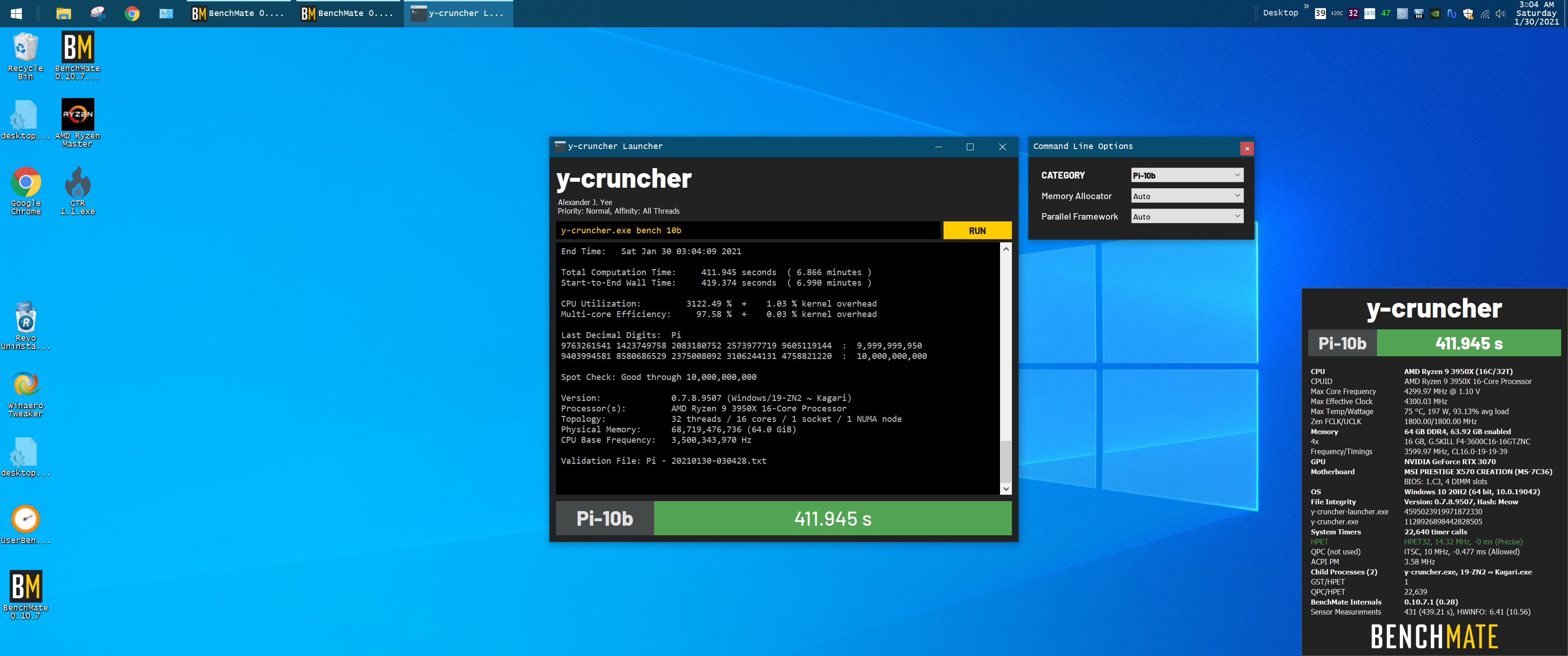Close the y-cruncher Launcher window
The height and width of the screenshot is (656, 1568).
(x=1002, y=147)
